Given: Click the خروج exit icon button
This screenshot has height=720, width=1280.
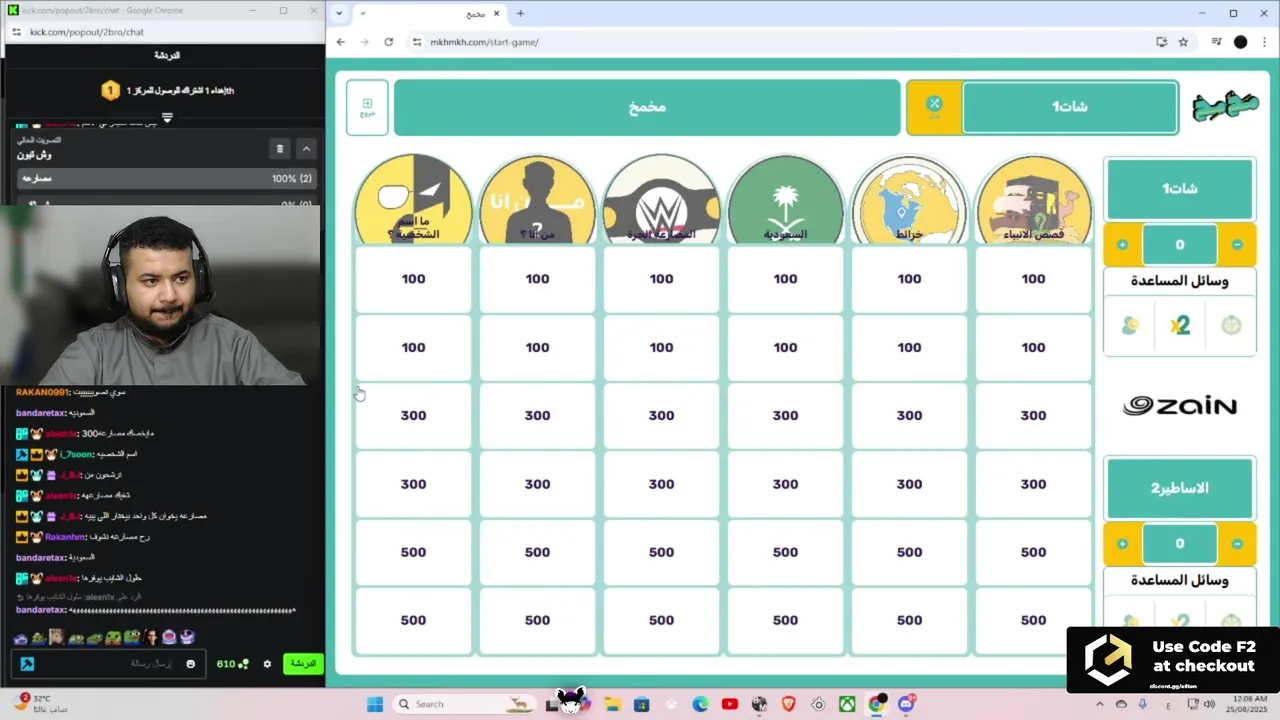Looking at the screenshot, I should (x=367, y=107).
